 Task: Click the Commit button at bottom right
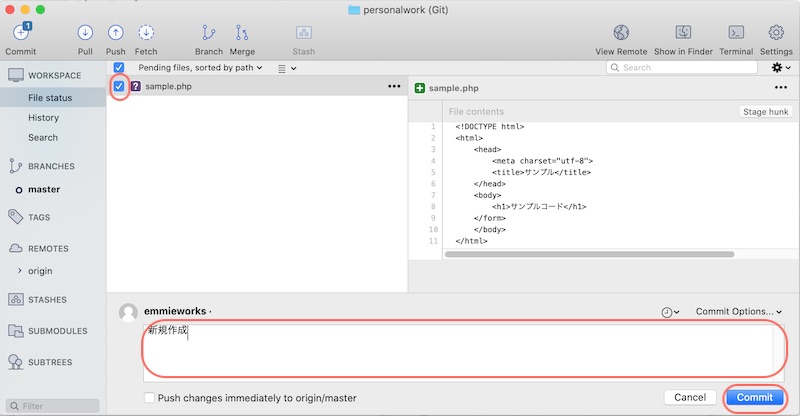(x=755, y=397)
